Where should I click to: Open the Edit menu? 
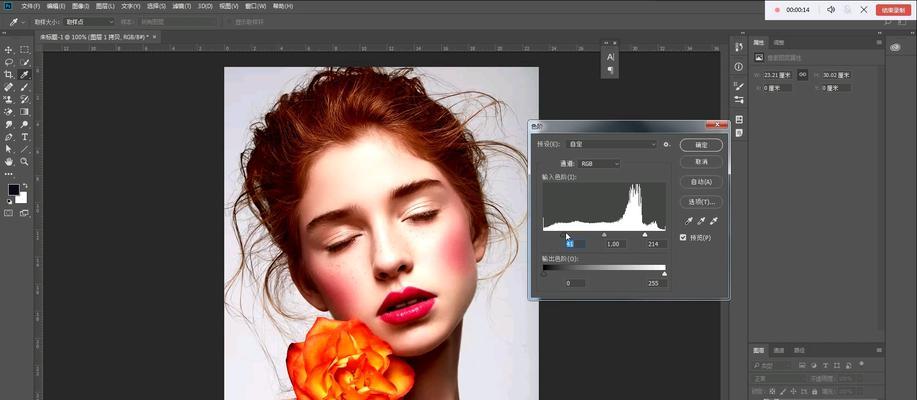point(56,6)
